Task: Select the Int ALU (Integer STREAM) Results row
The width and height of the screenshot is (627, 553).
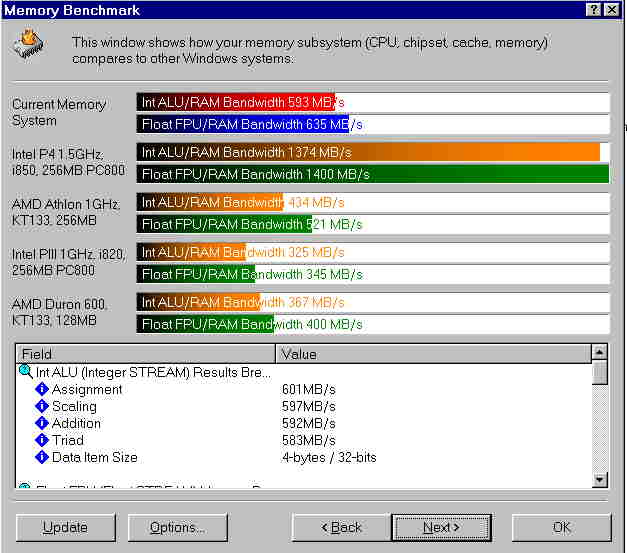Action: [304, 372]
